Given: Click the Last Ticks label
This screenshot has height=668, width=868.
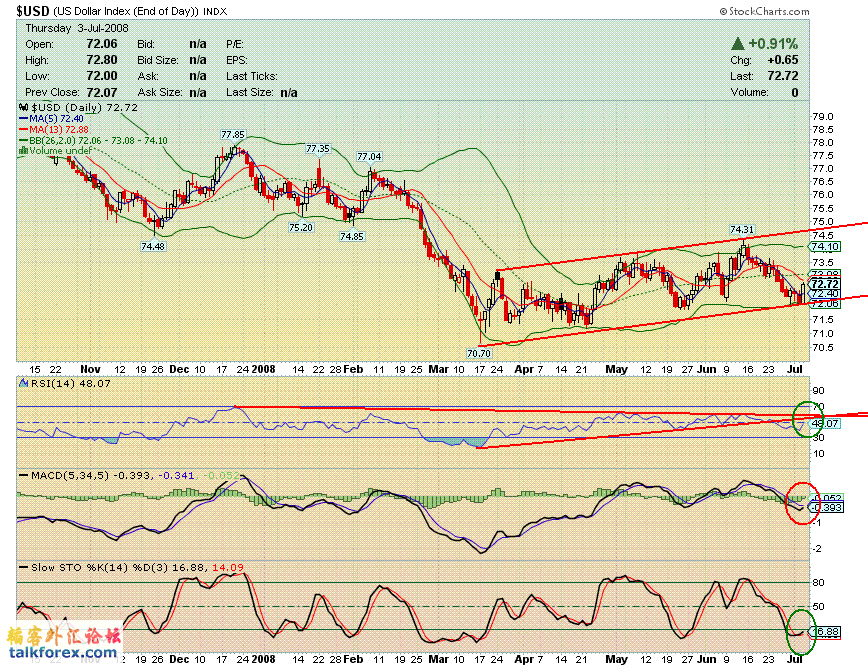Looking at the screenshot, I should [252, 76].
